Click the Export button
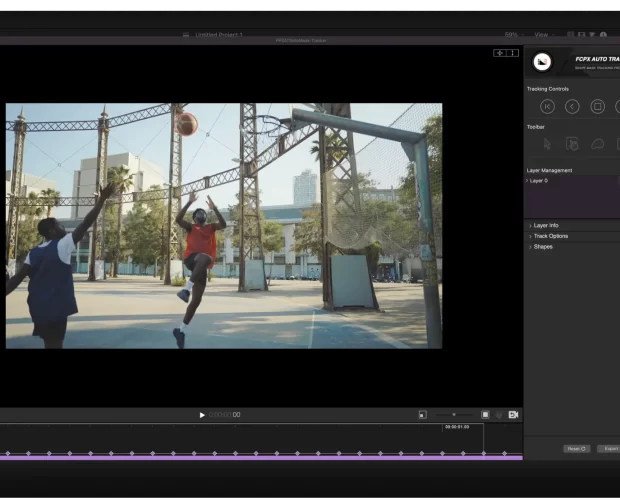This screenshot has height=500, width=620. (x=609, y=449)
